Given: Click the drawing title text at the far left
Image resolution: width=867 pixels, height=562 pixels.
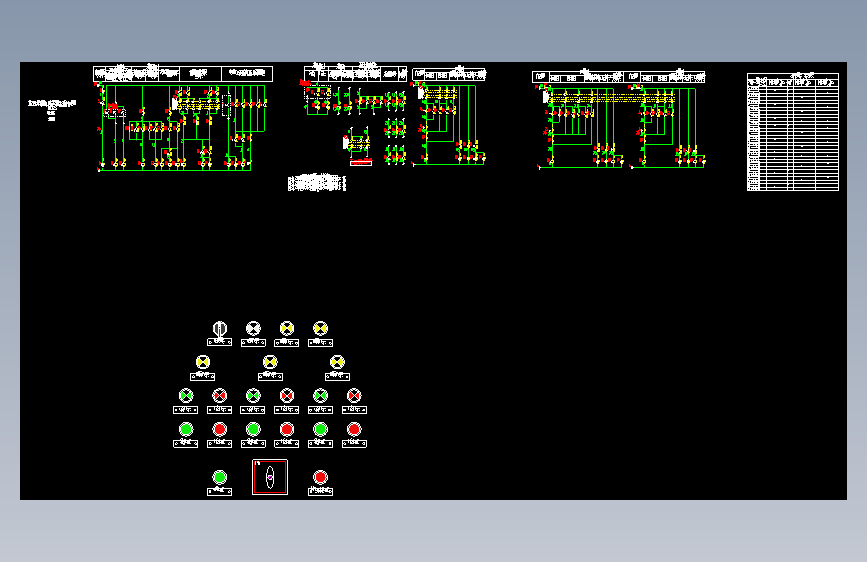Looking at the screenshot, I should pyautogui.click(x=52, y=103).
